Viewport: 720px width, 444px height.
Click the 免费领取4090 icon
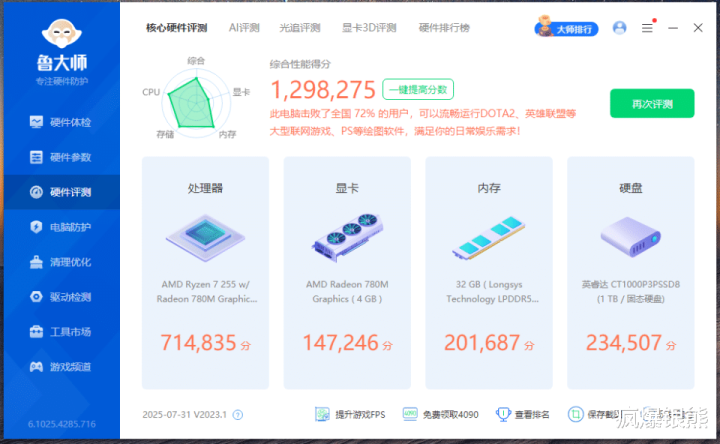tap(410, 414)
